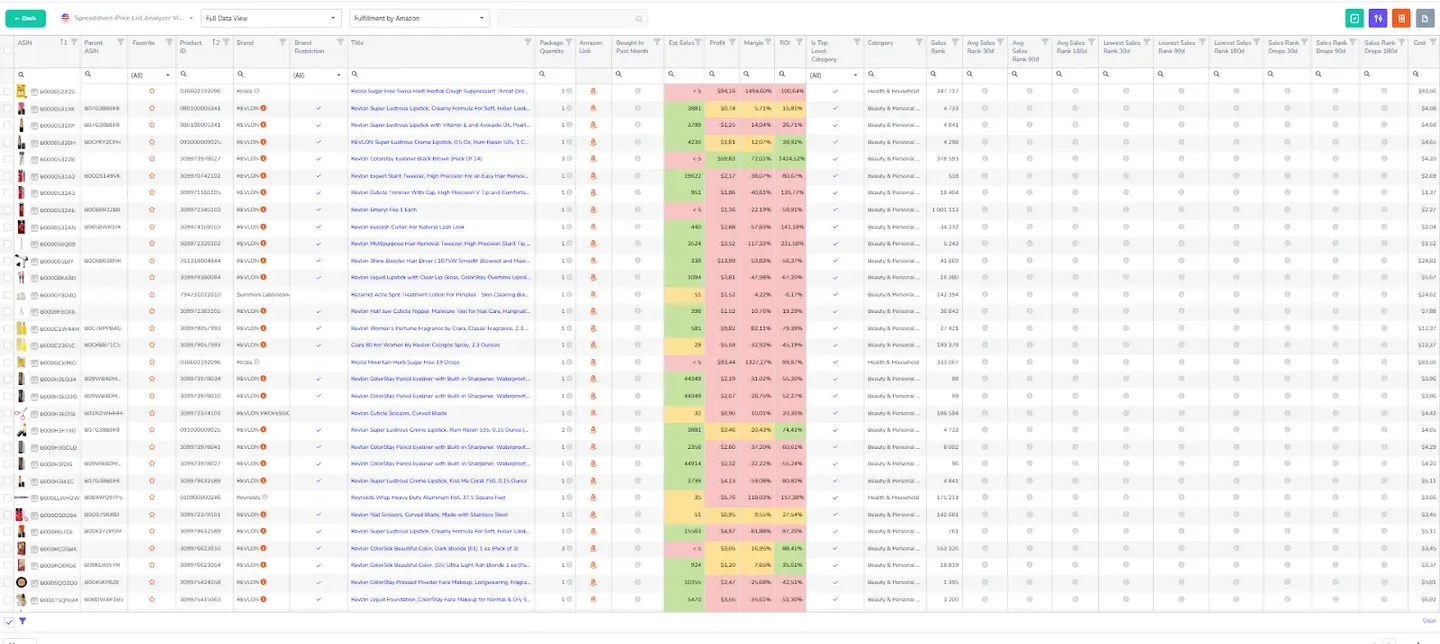1440x644 pixels.
Task: Click the purple sliders settings icon
Action: 1378,18
